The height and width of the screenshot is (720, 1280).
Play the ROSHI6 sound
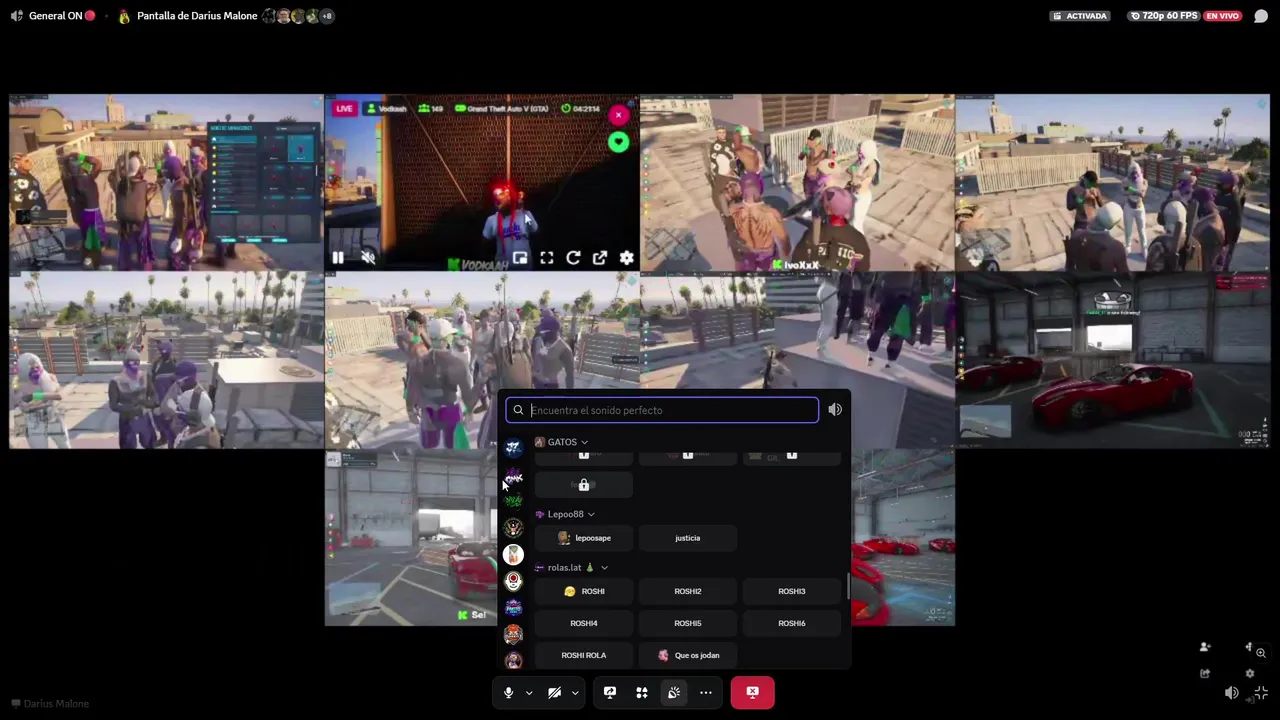792,623
